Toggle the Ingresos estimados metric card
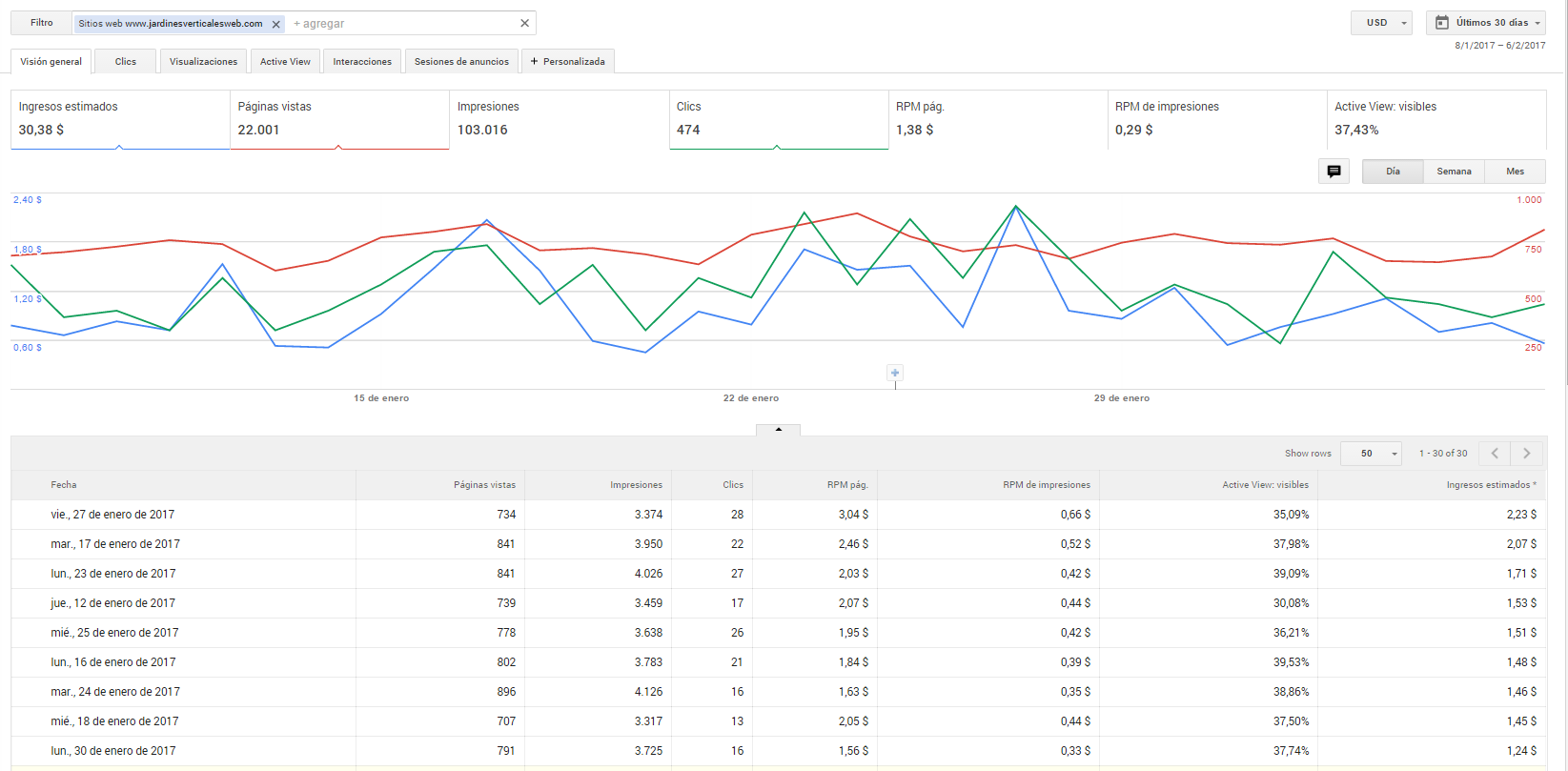This screenshot has width=1568, height=771. (120, 119)
